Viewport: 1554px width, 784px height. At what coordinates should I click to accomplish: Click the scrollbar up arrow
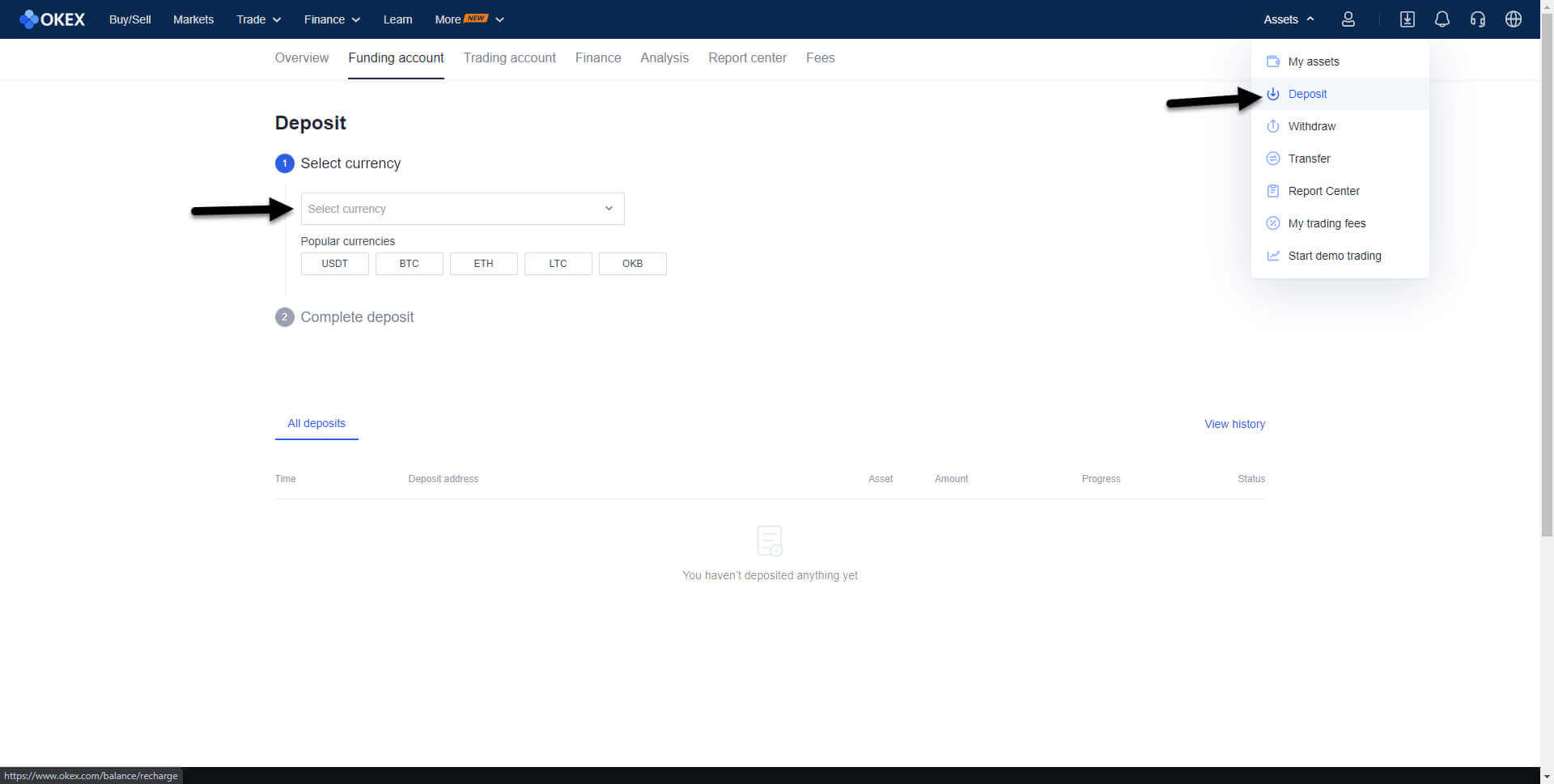click(1547, 6)
